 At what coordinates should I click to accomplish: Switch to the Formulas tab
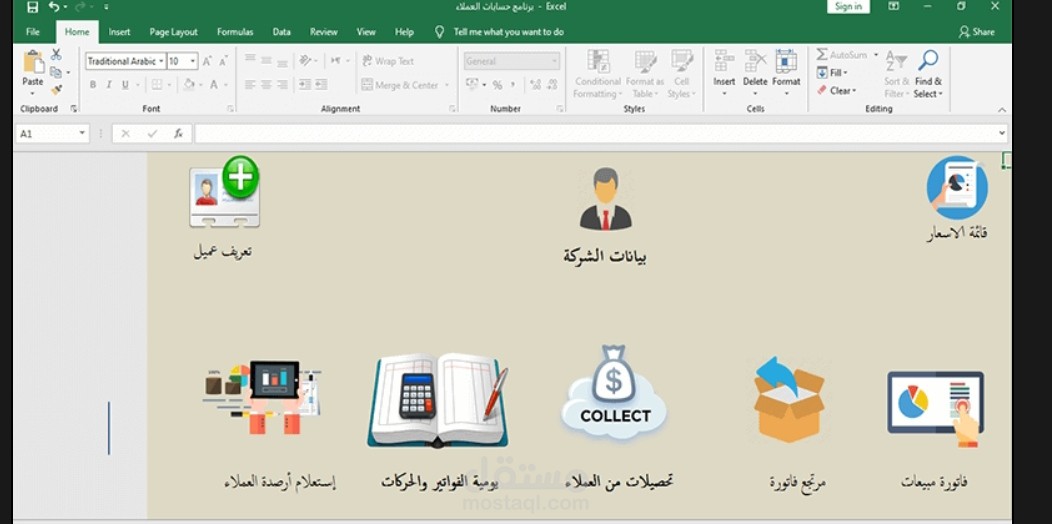coord(235,32)
